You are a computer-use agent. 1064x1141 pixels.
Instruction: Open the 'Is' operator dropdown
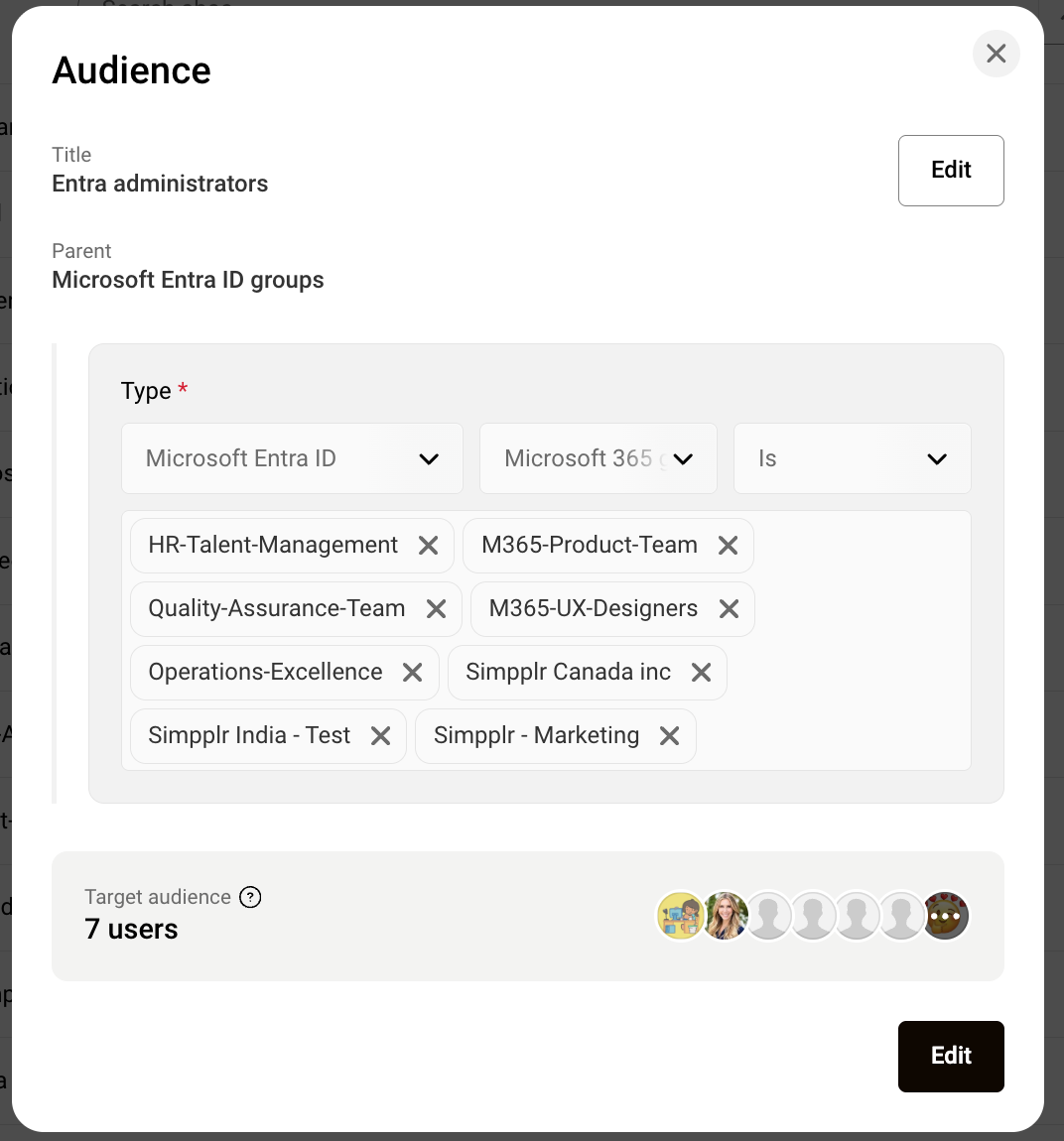(x=852, y=458)
